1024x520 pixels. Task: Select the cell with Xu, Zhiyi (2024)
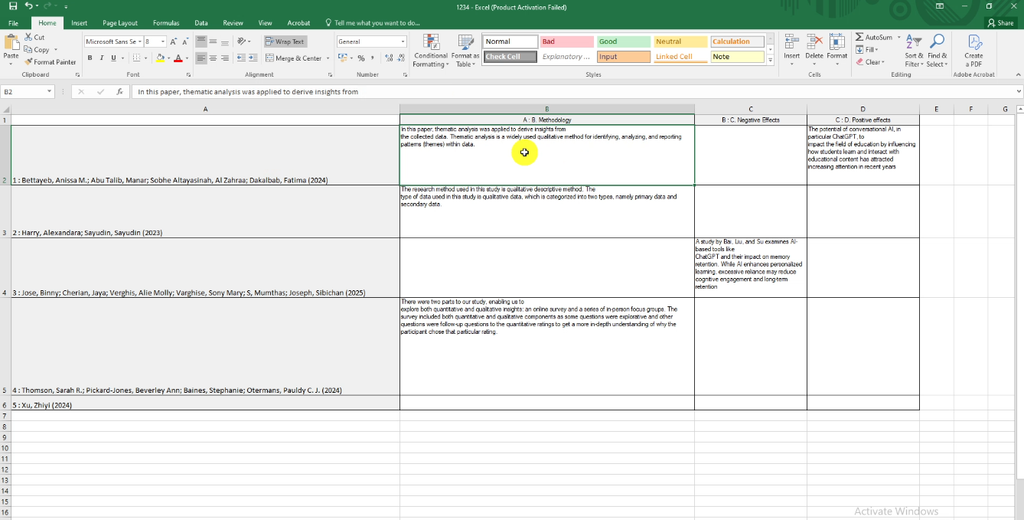(205, 403)
